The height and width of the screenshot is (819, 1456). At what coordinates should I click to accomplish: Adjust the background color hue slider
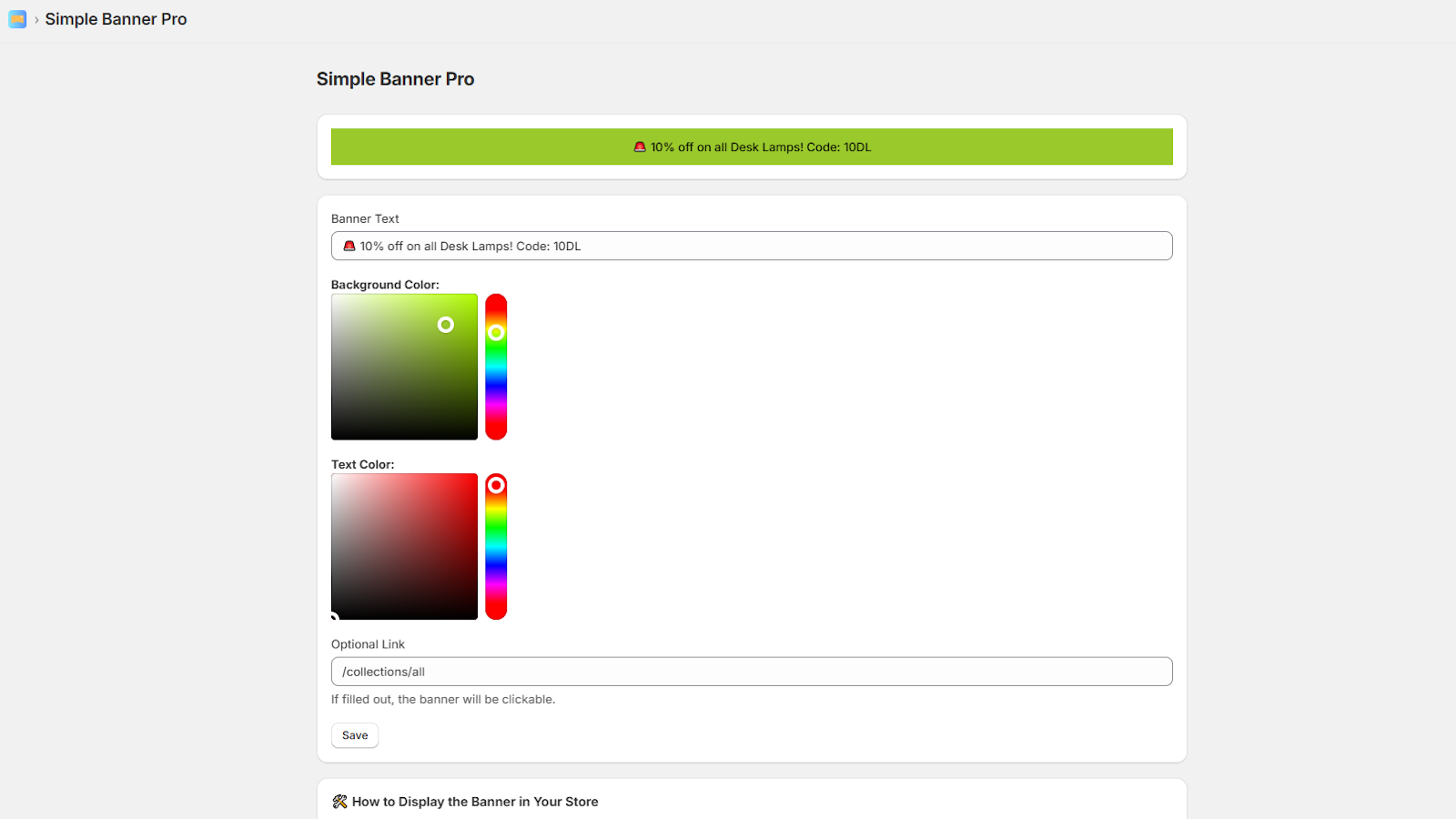click(x=496, y=367)
